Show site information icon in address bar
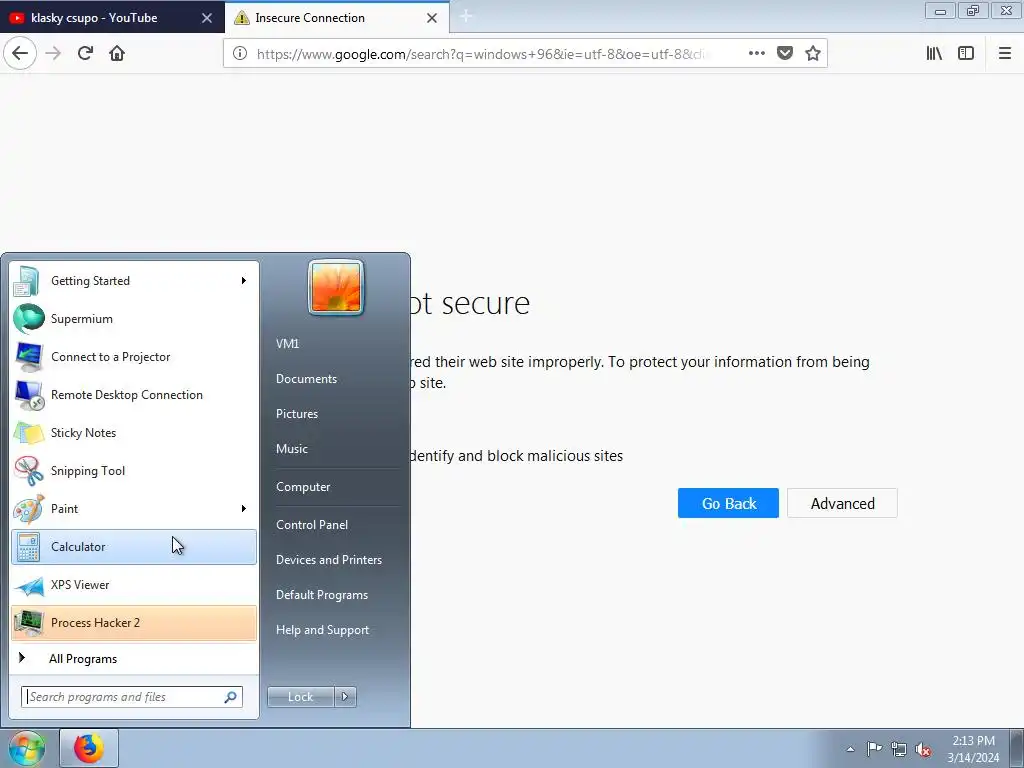Viewport: 1024px width, 768px height. pos(240,54)
